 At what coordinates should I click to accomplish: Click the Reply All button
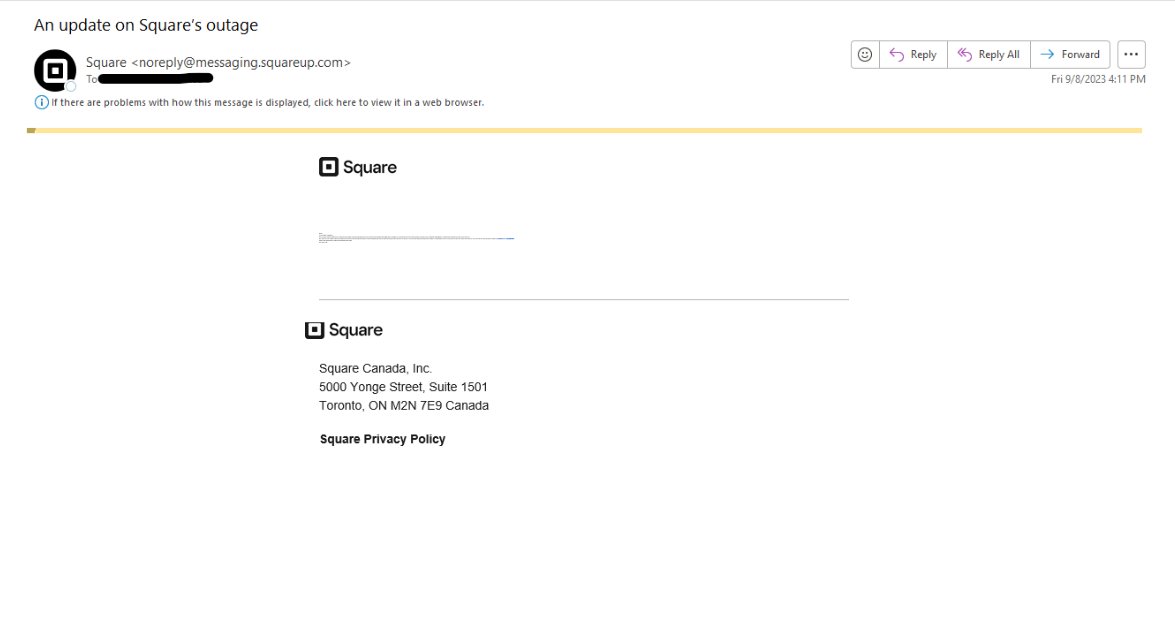tap(988, 55)
